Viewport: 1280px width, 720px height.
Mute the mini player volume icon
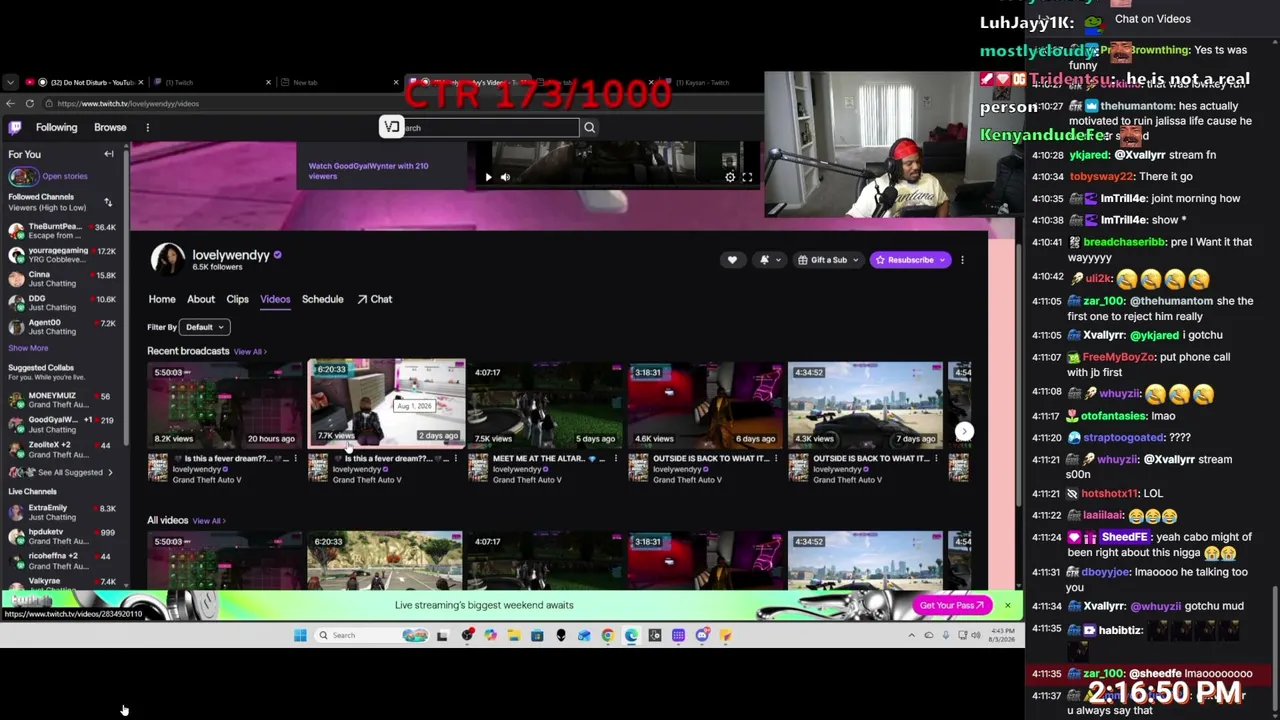[505, 177]
